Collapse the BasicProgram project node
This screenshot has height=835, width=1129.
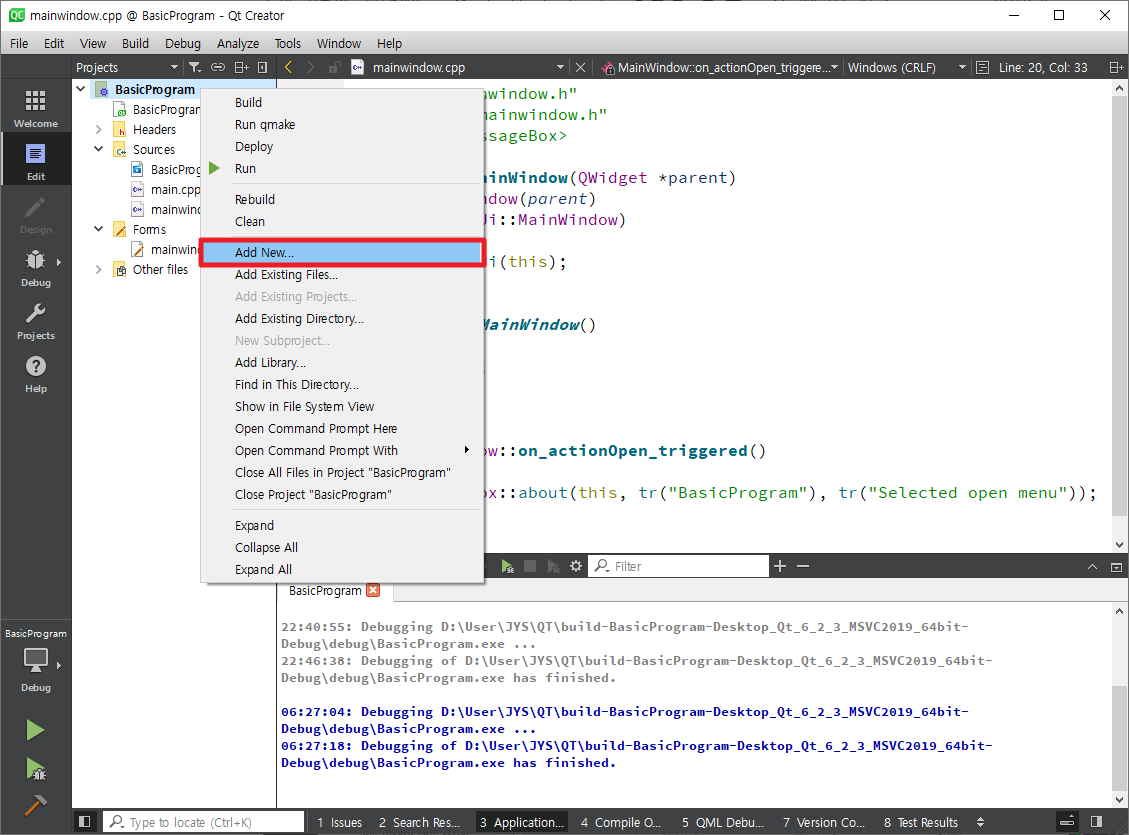click(x=81, y=89)
